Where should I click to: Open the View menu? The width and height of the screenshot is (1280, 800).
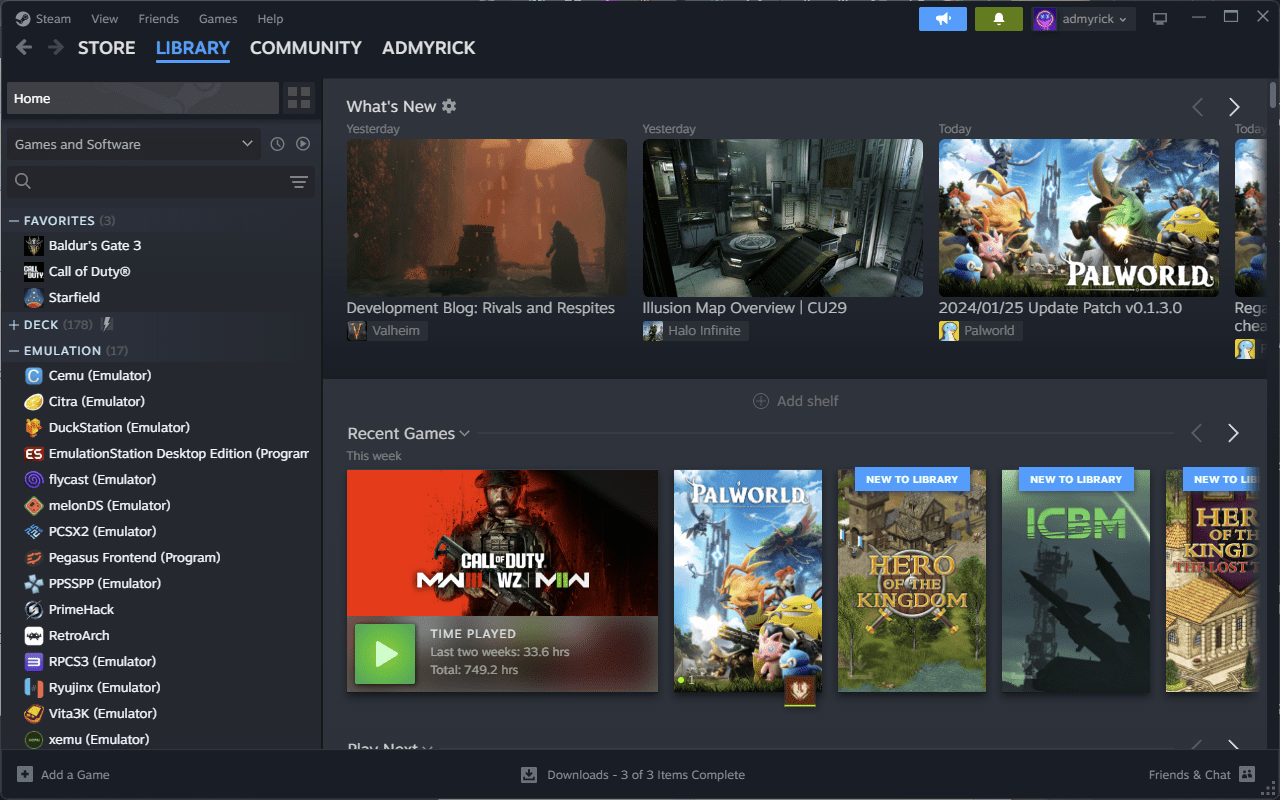coord(104,19)
